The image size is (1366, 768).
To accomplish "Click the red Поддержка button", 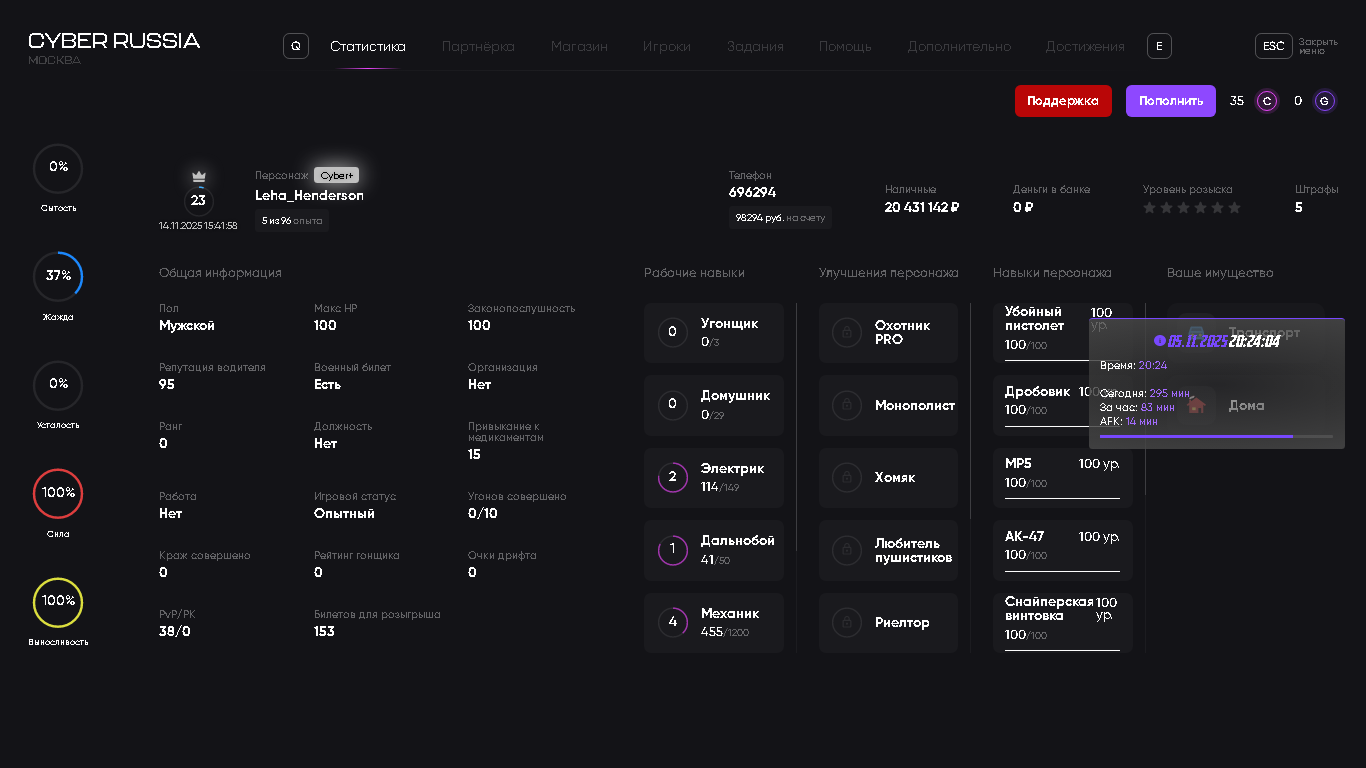I will pos(1062,101).
